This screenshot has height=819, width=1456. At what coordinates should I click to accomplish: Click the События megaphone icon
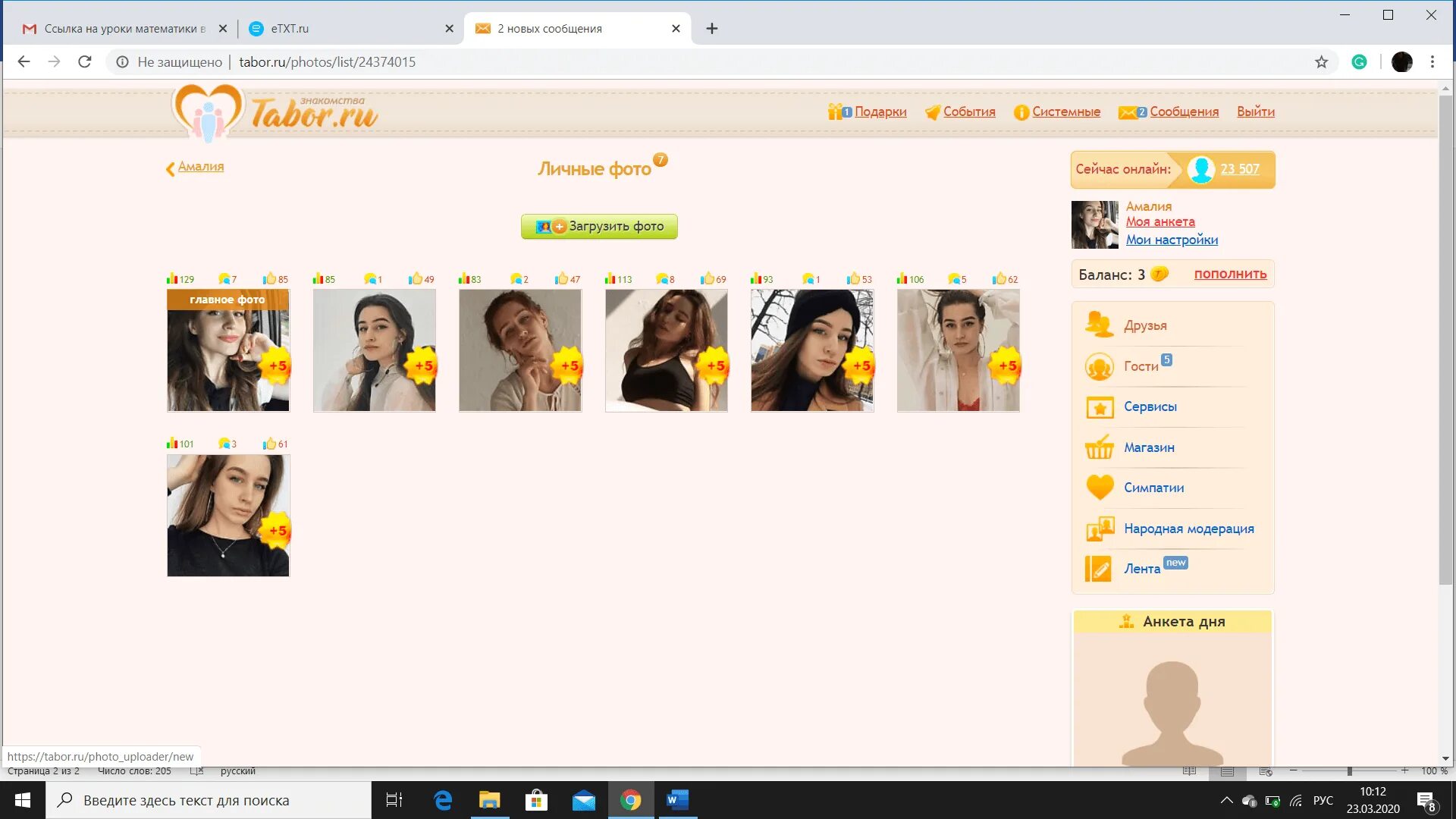[932, 112]
